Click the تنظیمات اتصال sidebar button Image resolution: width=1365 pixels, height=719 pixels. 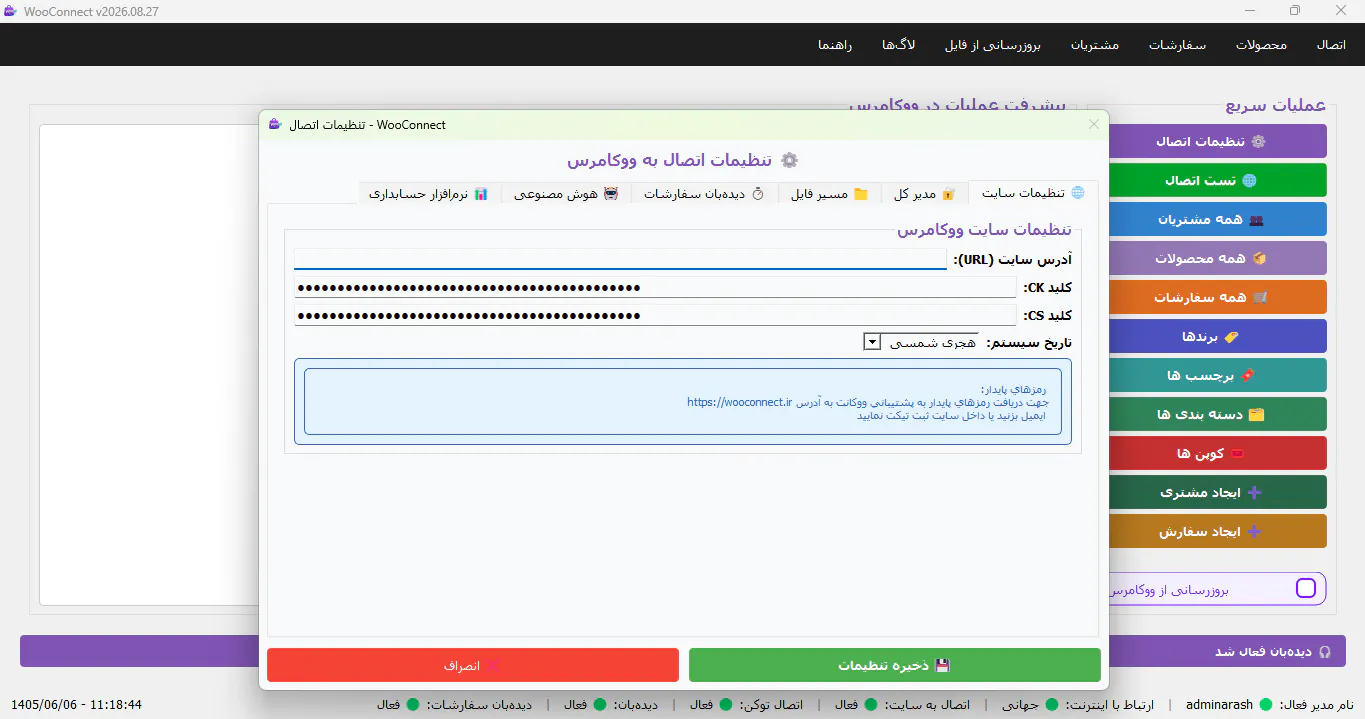(1218, 141)
